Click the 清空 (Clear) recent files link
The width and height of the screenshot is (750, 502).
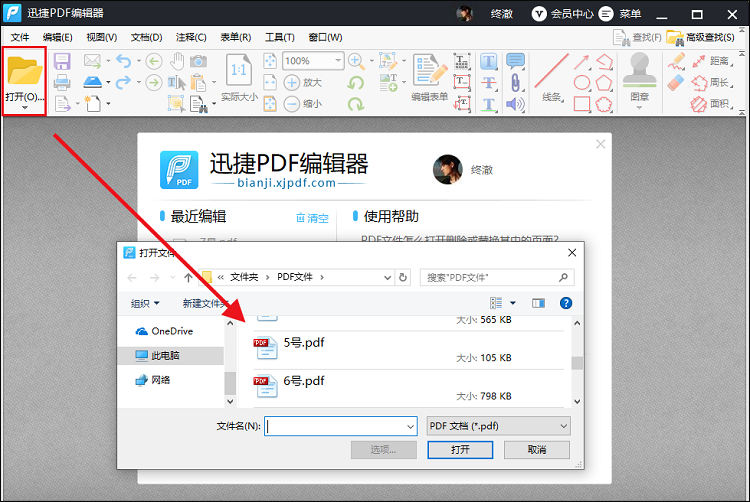coord(312,218)
